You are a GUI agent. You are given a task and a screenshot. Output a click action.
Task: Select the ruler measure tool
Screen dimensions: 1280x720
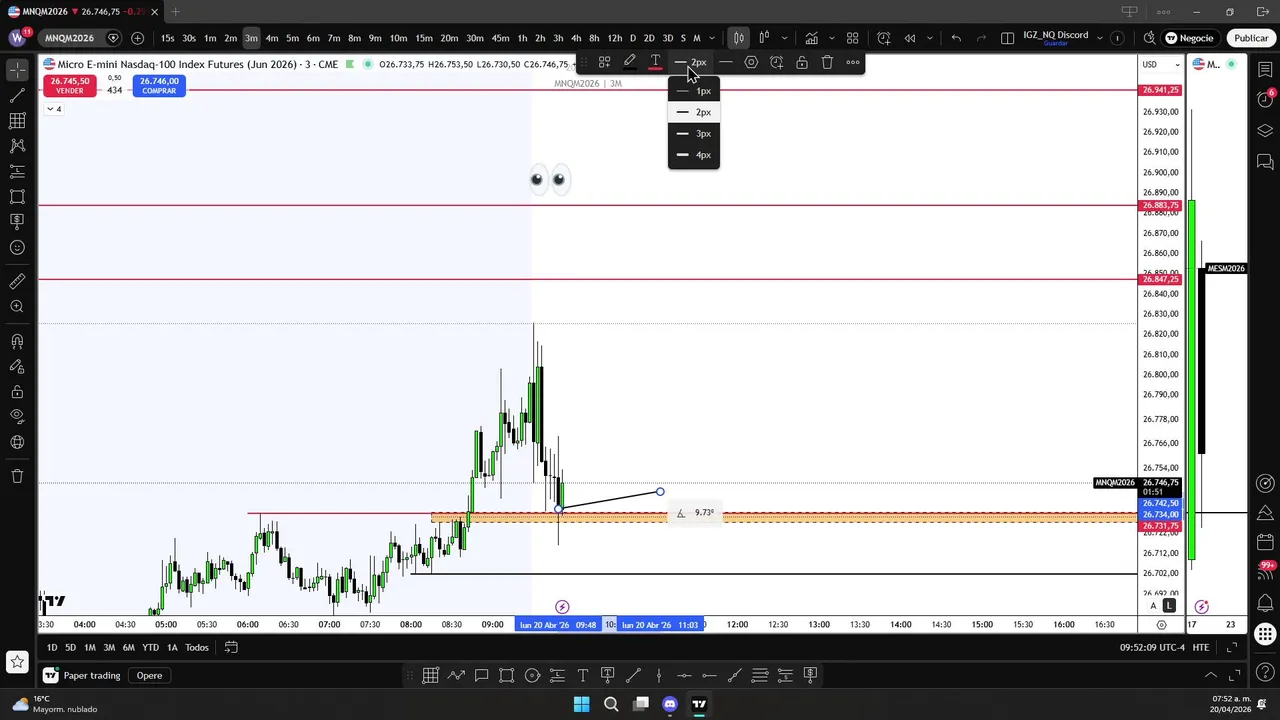tap(17, 282)
